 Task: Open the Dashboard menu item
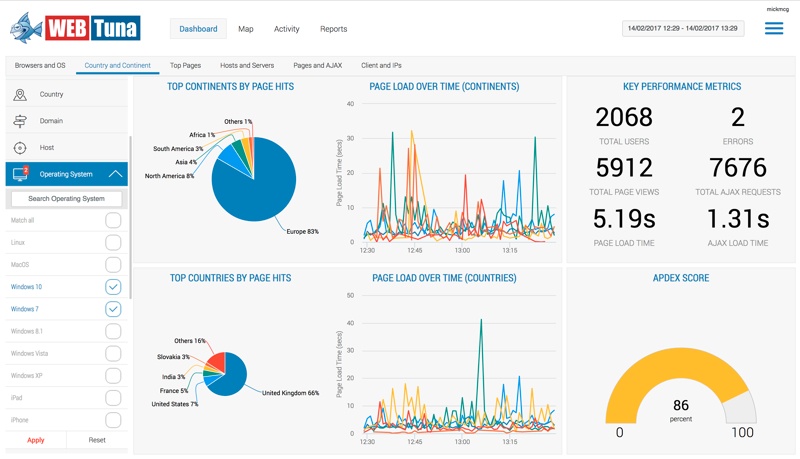(198, 29)
